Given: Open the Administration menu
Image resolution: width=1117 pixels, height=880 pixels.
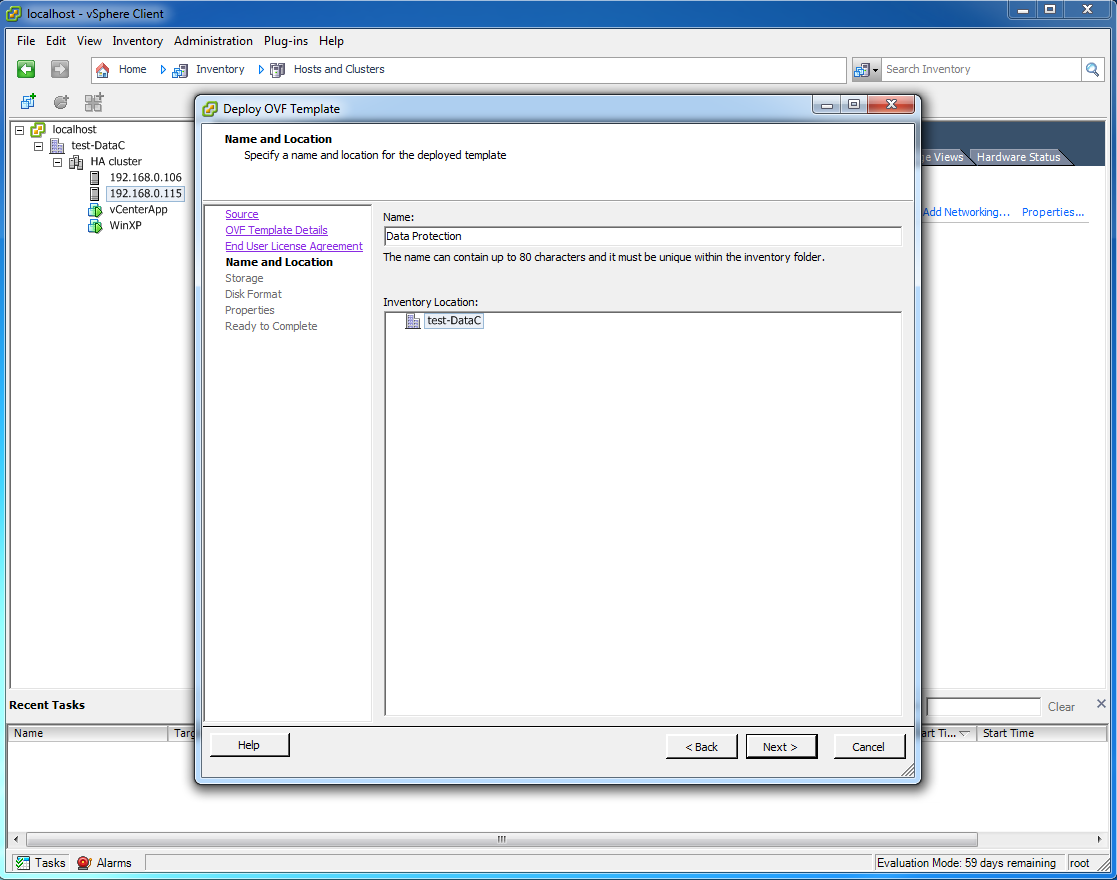Looking at the screenshot, I should tap(213, 41).
